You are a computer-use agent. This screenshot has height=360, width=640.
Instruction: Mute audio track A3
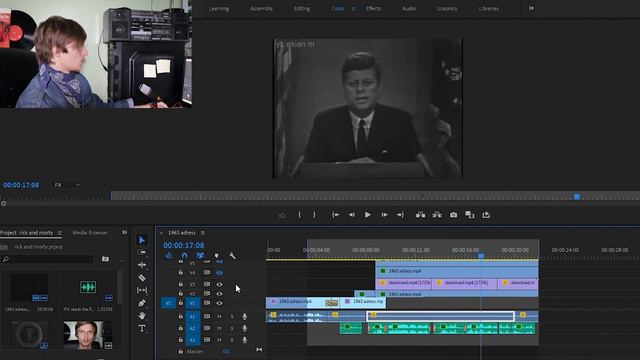pos(219,340)
